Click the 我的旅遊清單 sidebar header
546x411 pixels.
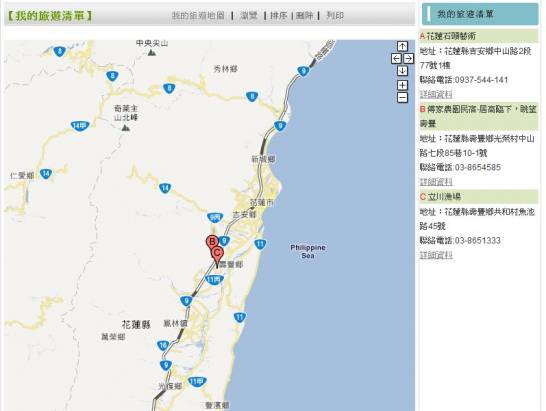tap(480, 14)
